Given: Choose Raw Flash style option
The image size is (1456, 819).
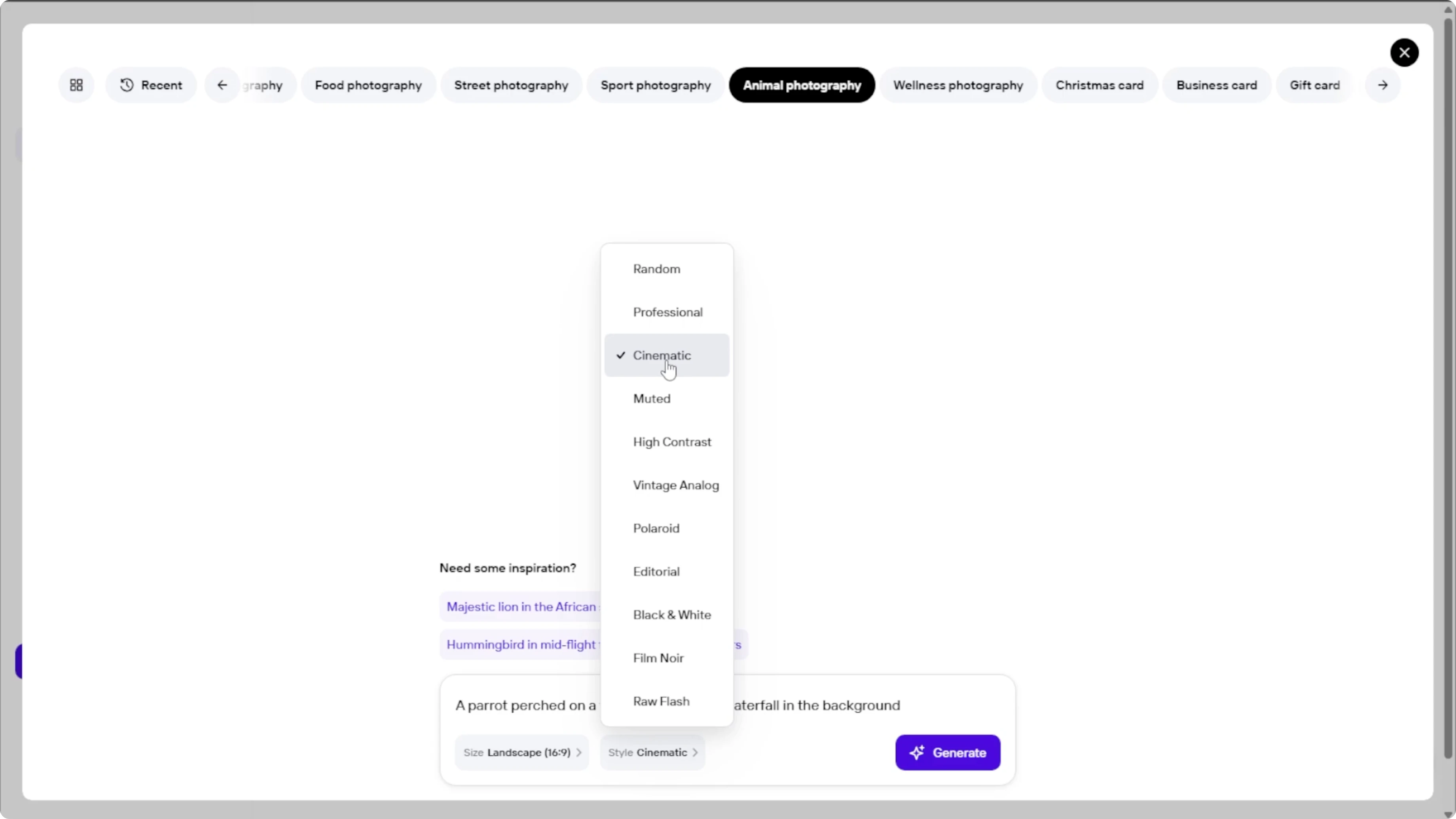Looking at the screenshot, I should click(x=666, y=701).
